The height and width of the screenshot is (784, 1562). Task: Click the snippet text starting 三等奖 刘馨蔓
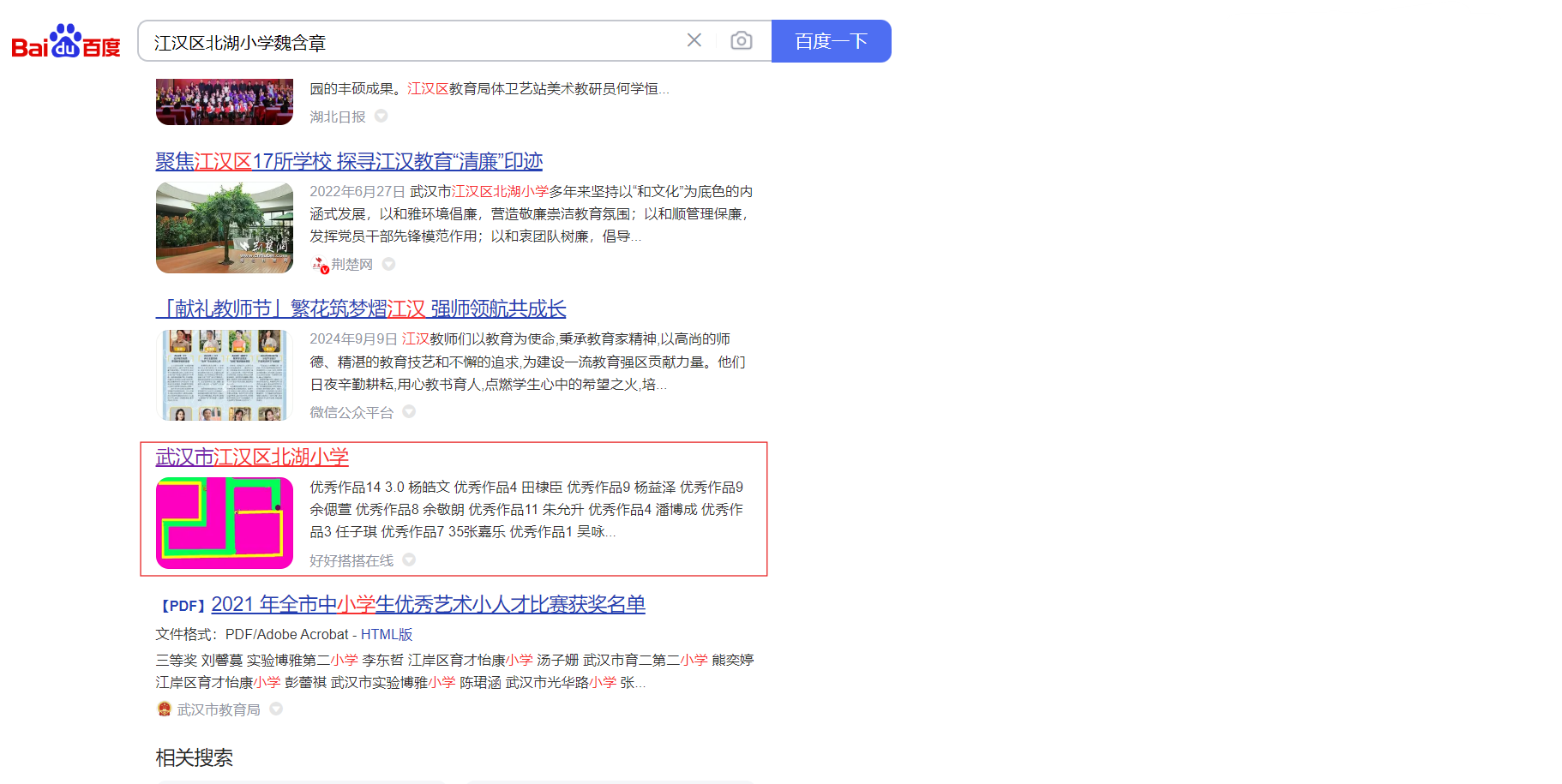pyautogui.click(x=455, y=671)
